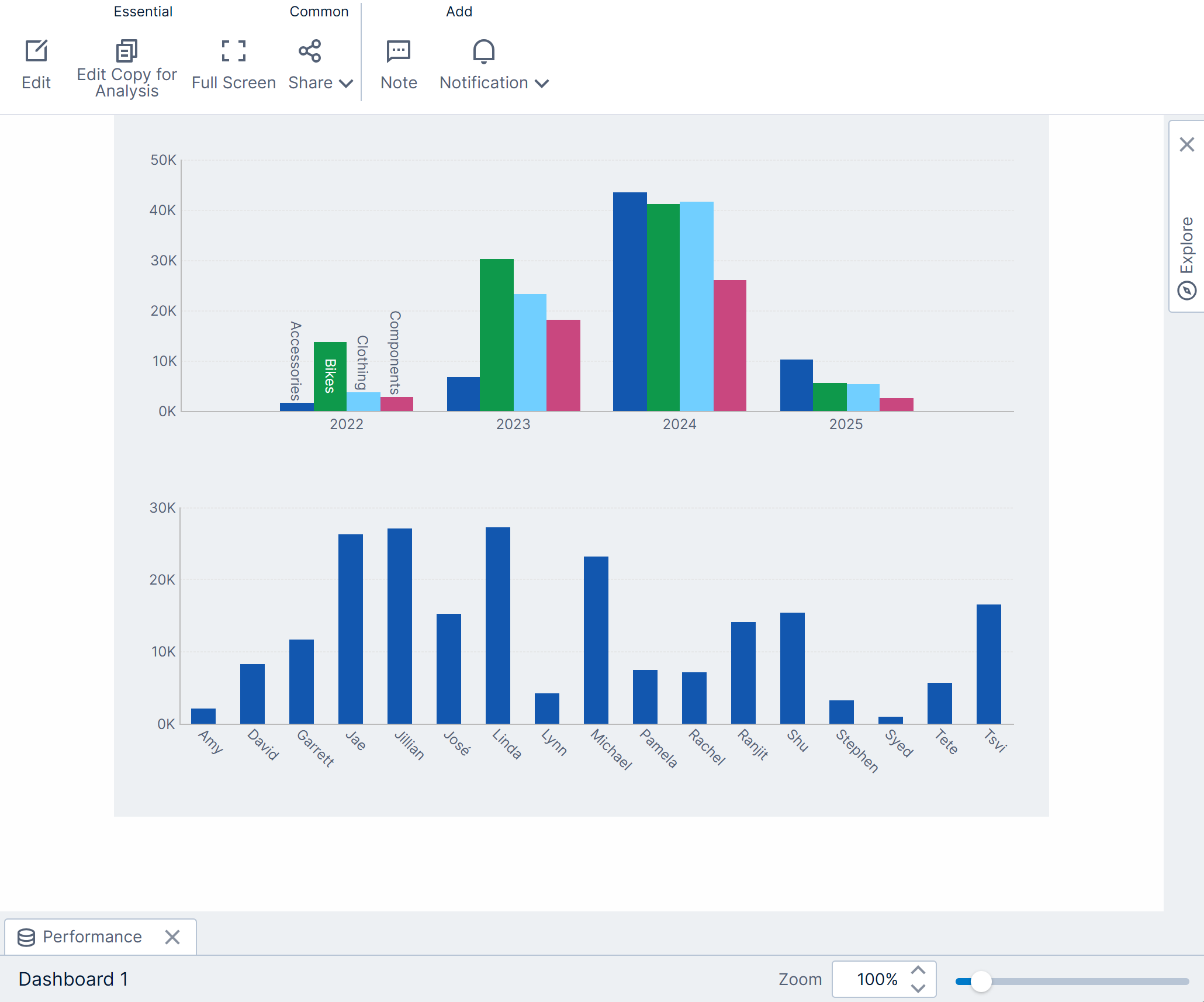
Task: Open Edit Copy for Analysis
Action: (126, 67)
